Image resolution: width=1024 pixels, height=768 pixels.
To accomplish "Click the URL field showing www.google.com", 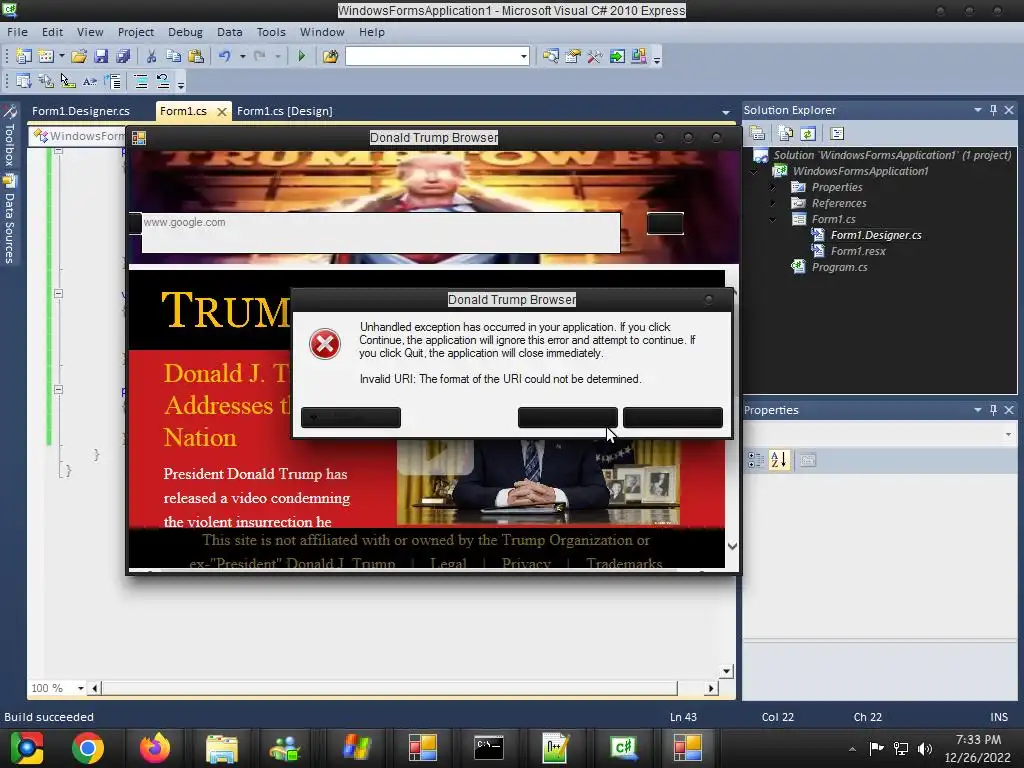I will 381,232.
